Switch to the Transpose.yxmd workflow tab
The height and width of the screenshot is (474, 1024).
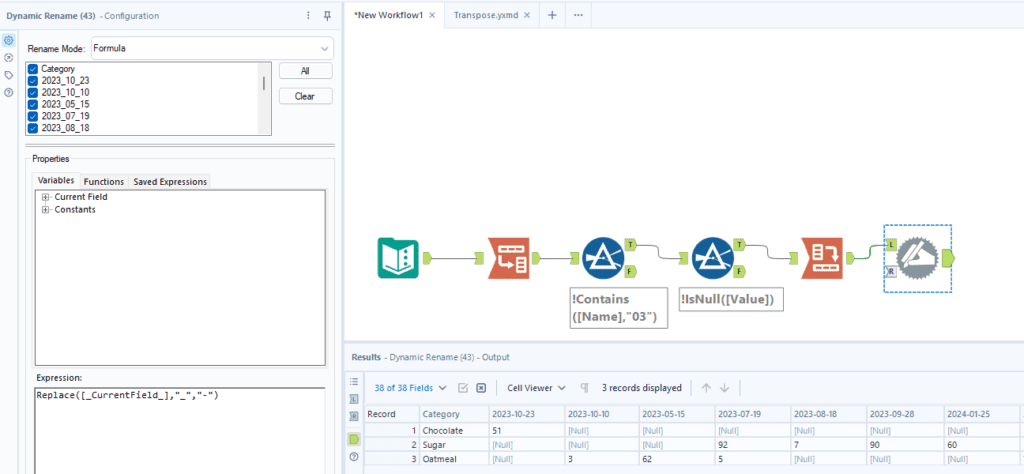(486, 16)
